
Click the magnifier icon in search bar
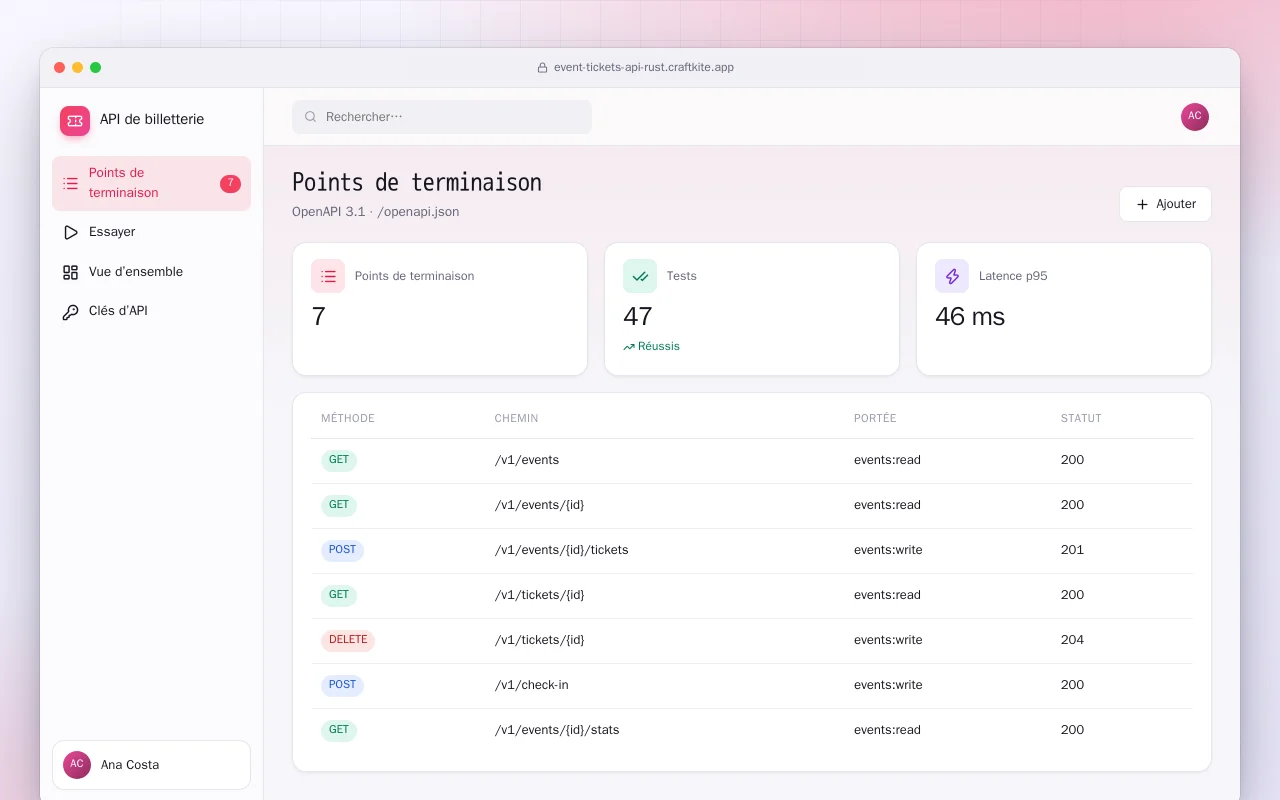click(311, 117)
